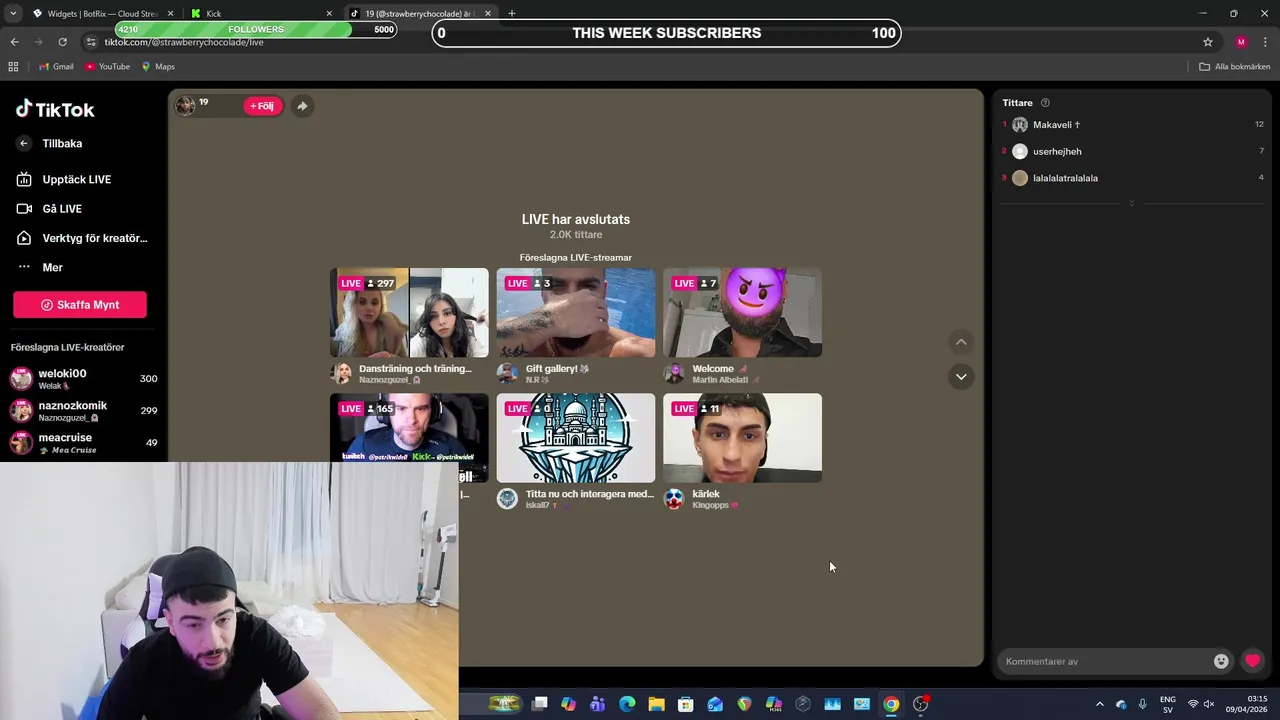
Task: Open the Alla bokmärken folder
Action: tap(1235, 67)
